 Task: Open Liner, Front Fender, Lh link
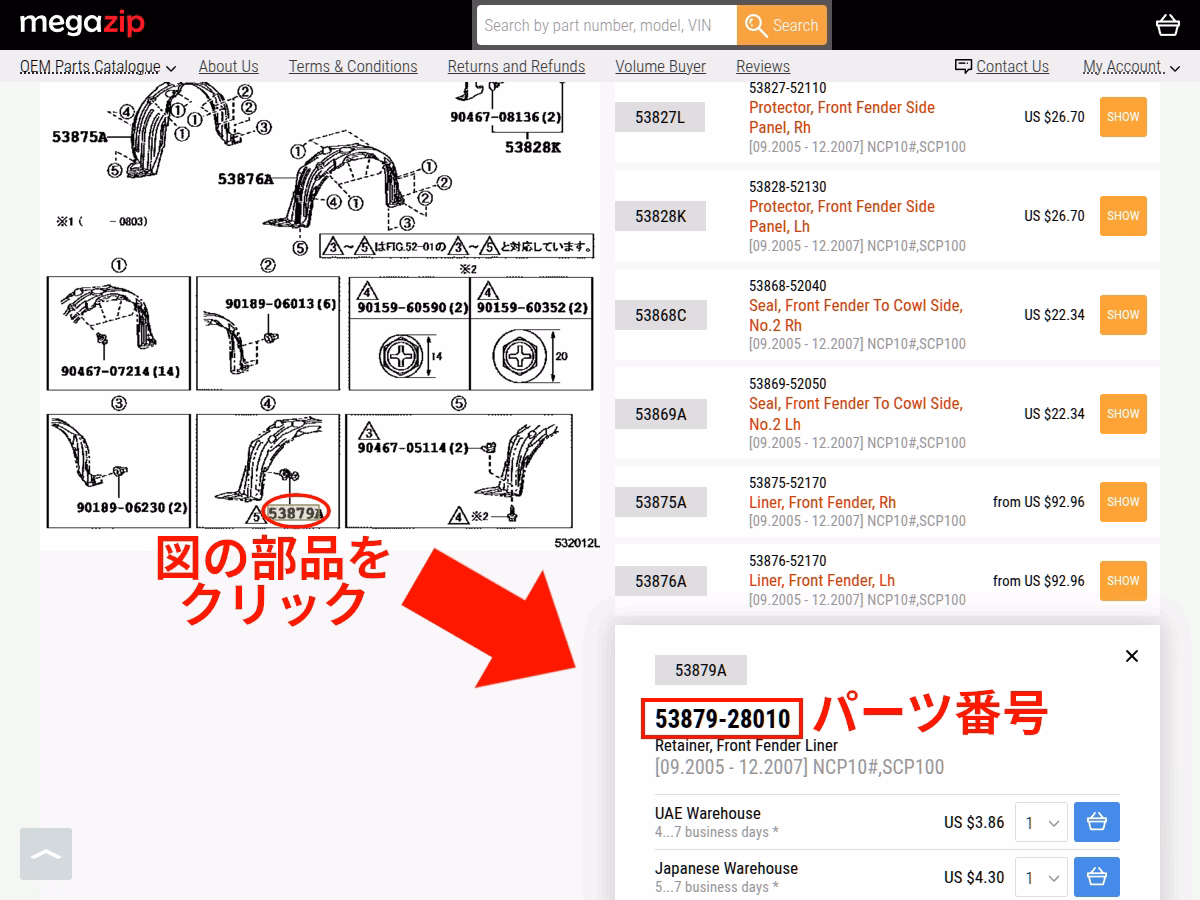point(822,581)
